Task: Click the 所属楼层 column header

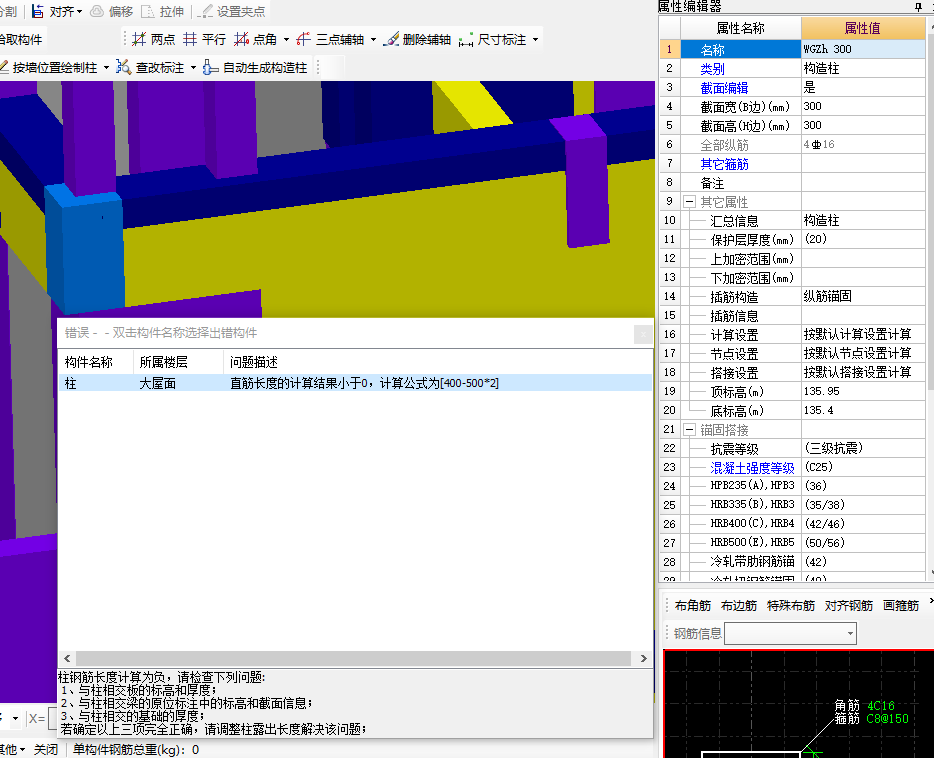Action: 163,362
